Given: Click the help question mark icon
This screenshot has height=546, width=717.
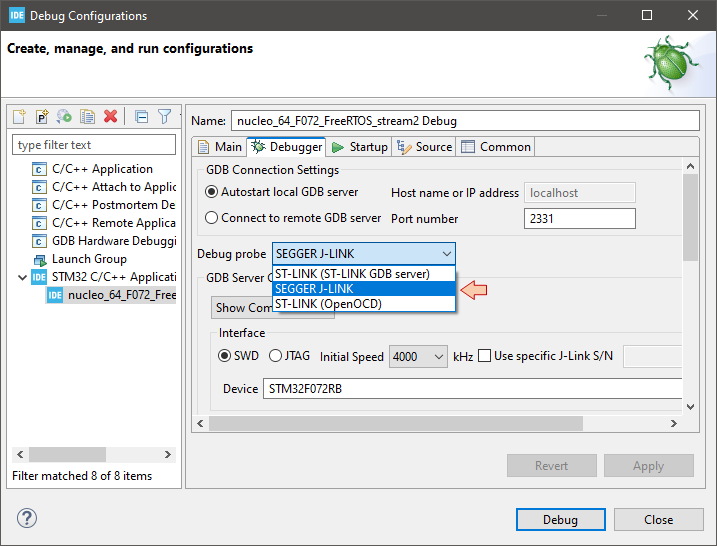Looking at the screenshot, I should pos(27,518).
